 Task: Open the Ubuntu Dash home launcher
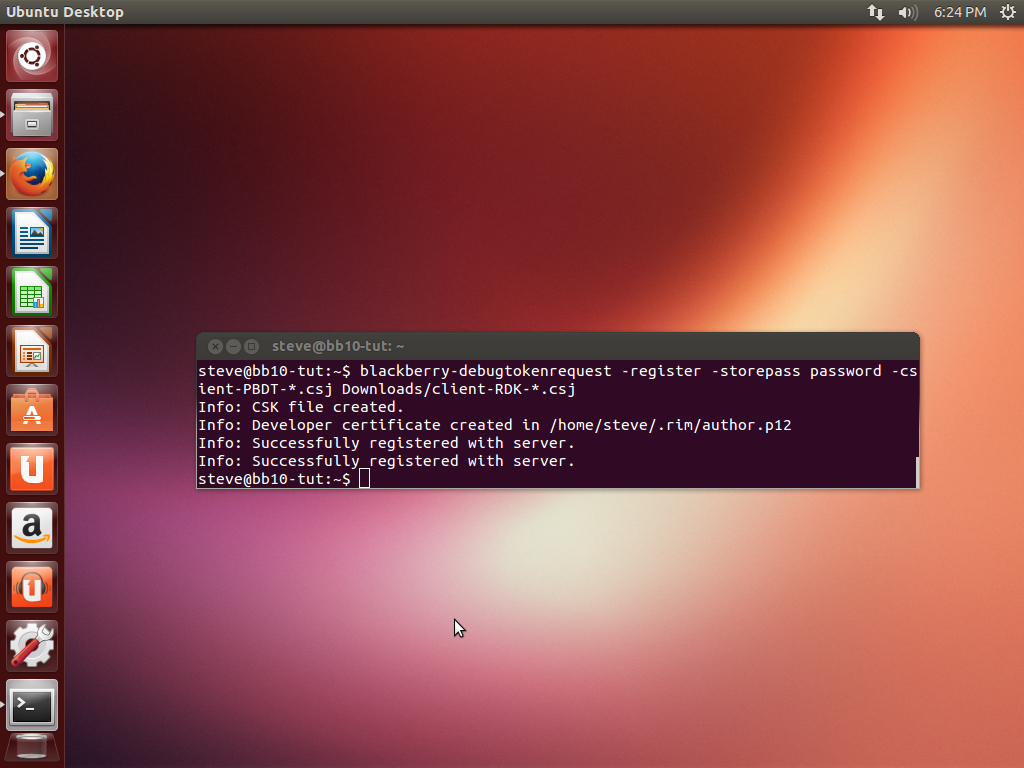(32, 56)
